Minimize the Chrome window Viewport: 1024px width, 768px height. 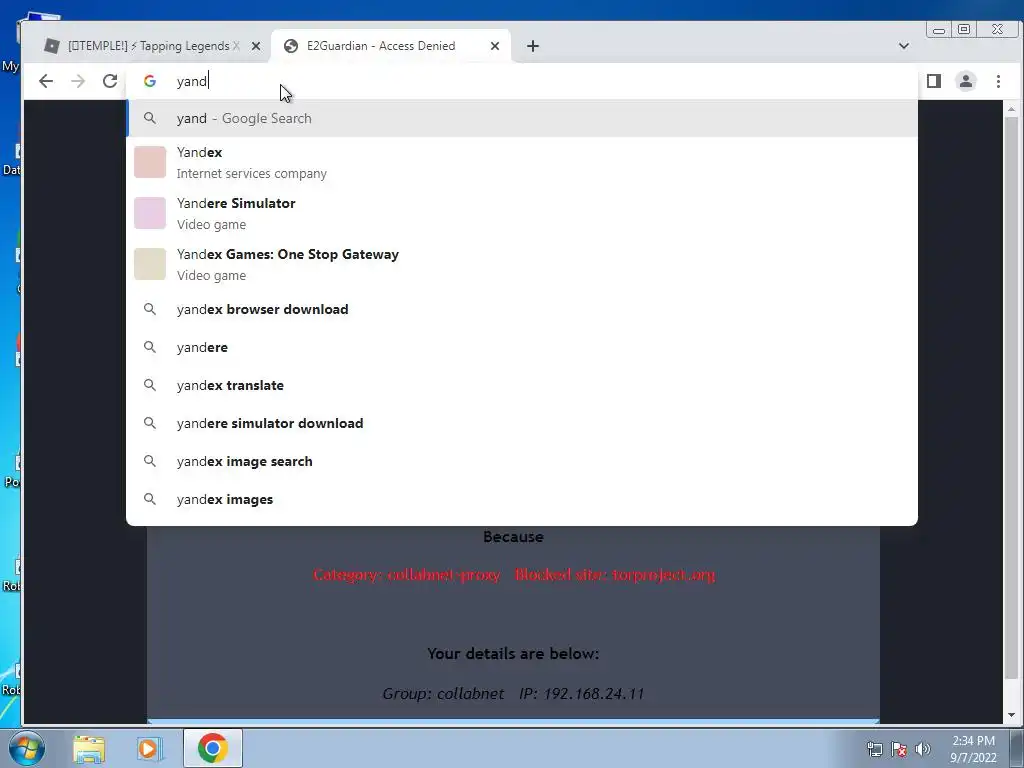[x=939, y=30]
